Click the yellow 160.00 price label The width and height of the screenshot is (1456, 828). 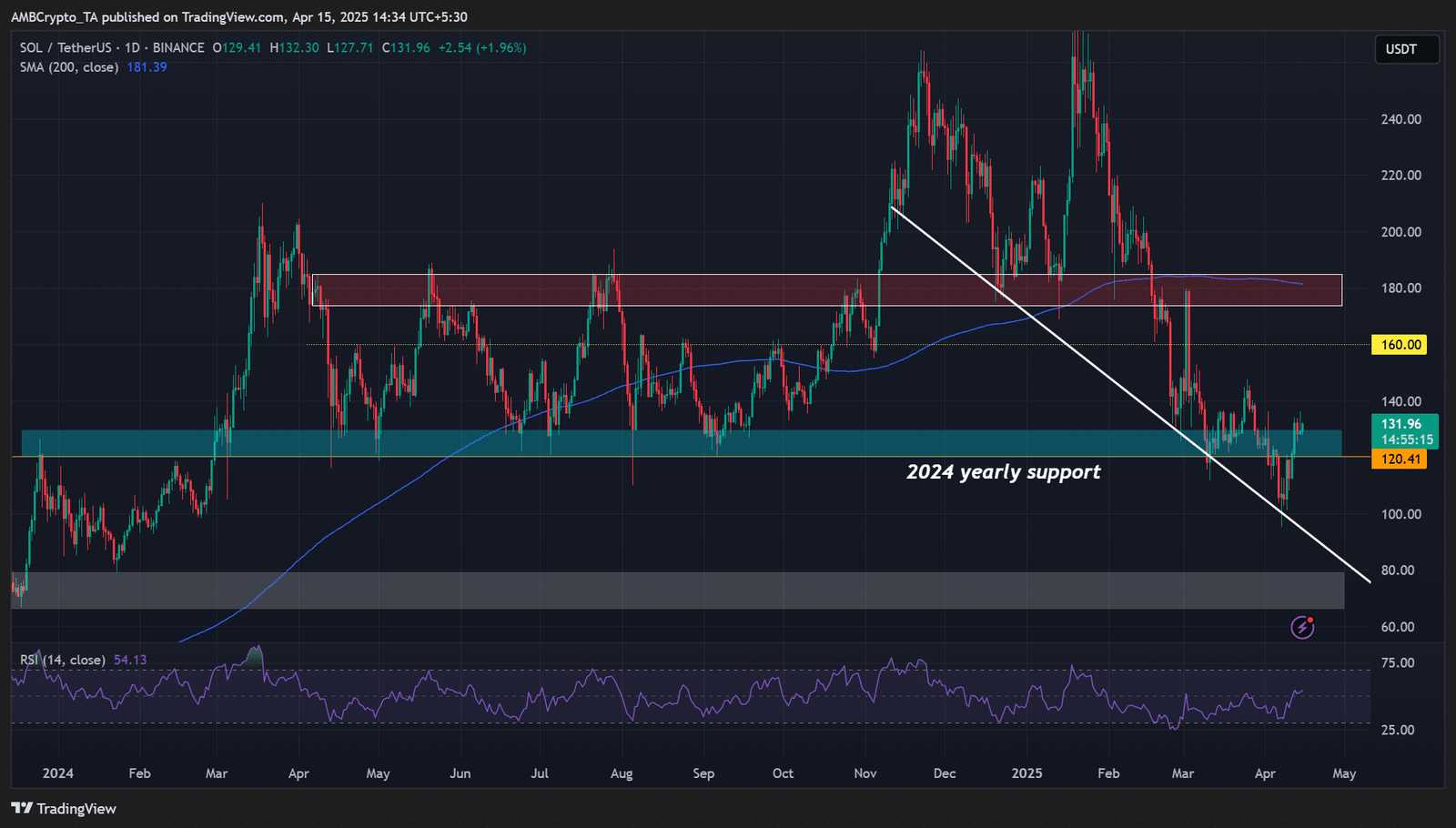coord(1400,345)
